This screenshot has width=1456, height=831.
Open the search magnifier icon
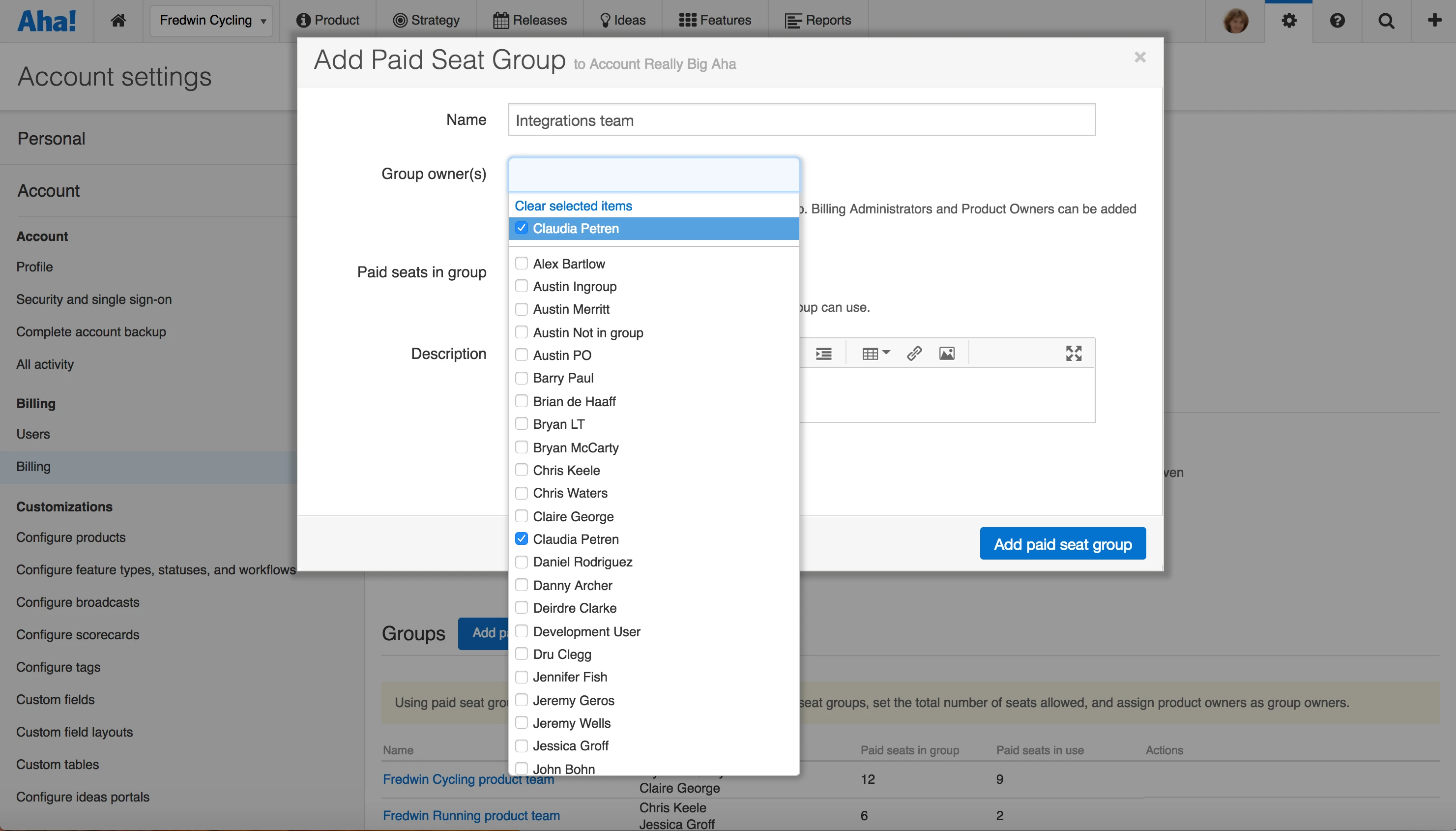click(1386, 21)
